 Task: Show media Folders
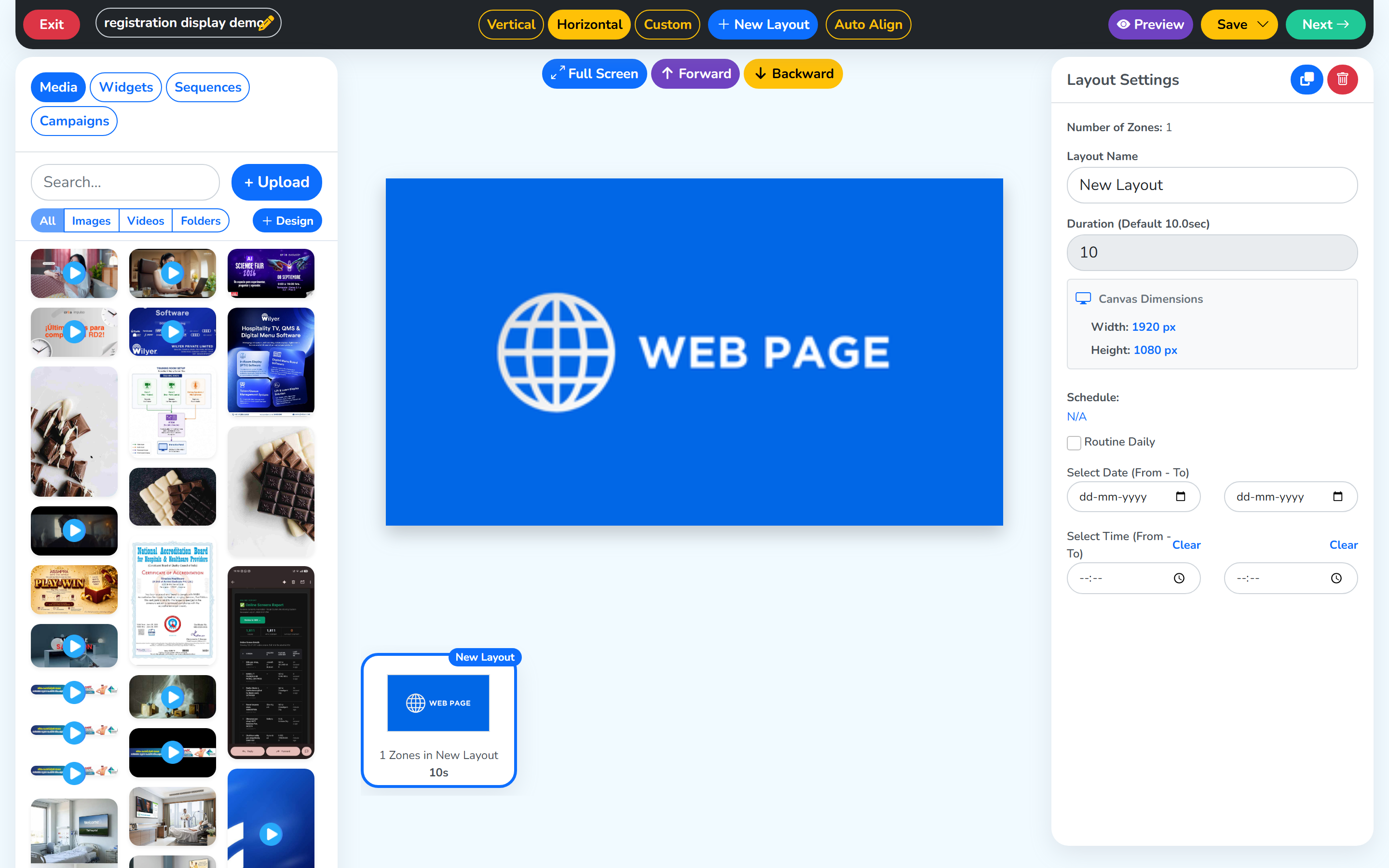tap(200, 220)
